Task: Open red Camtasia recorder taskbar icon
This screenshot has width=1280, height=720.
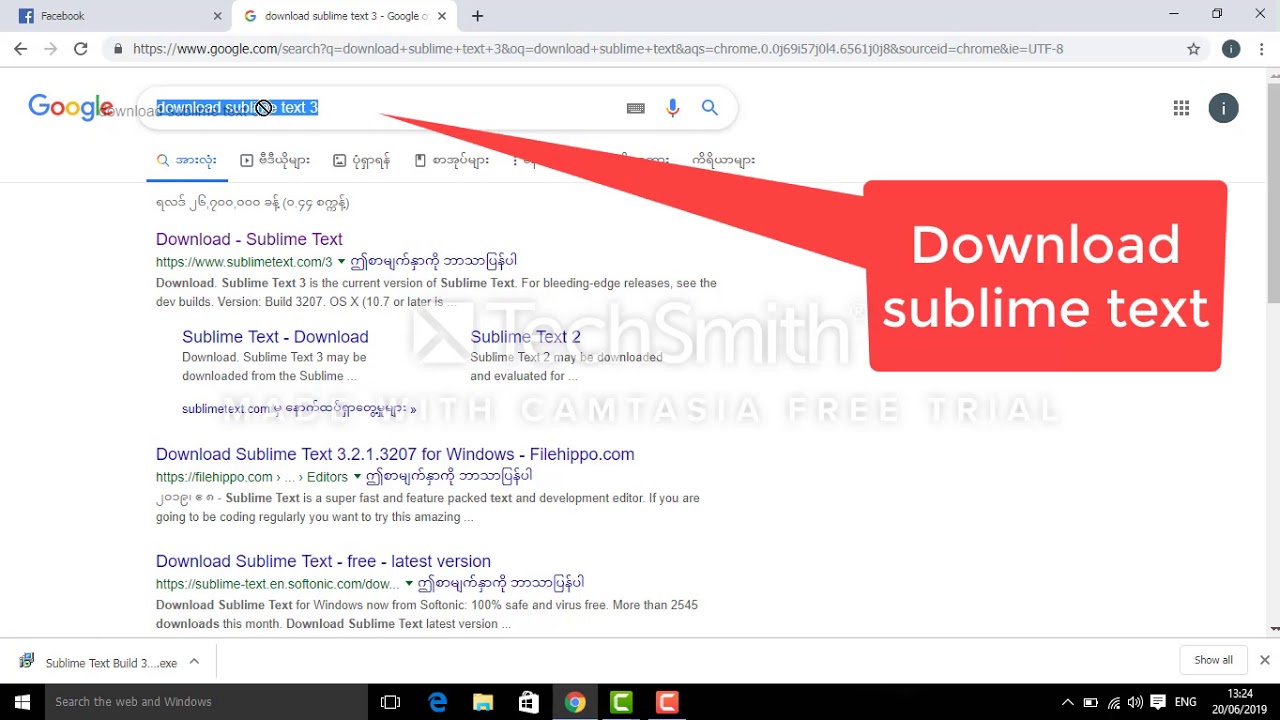Action: [666, 702]
